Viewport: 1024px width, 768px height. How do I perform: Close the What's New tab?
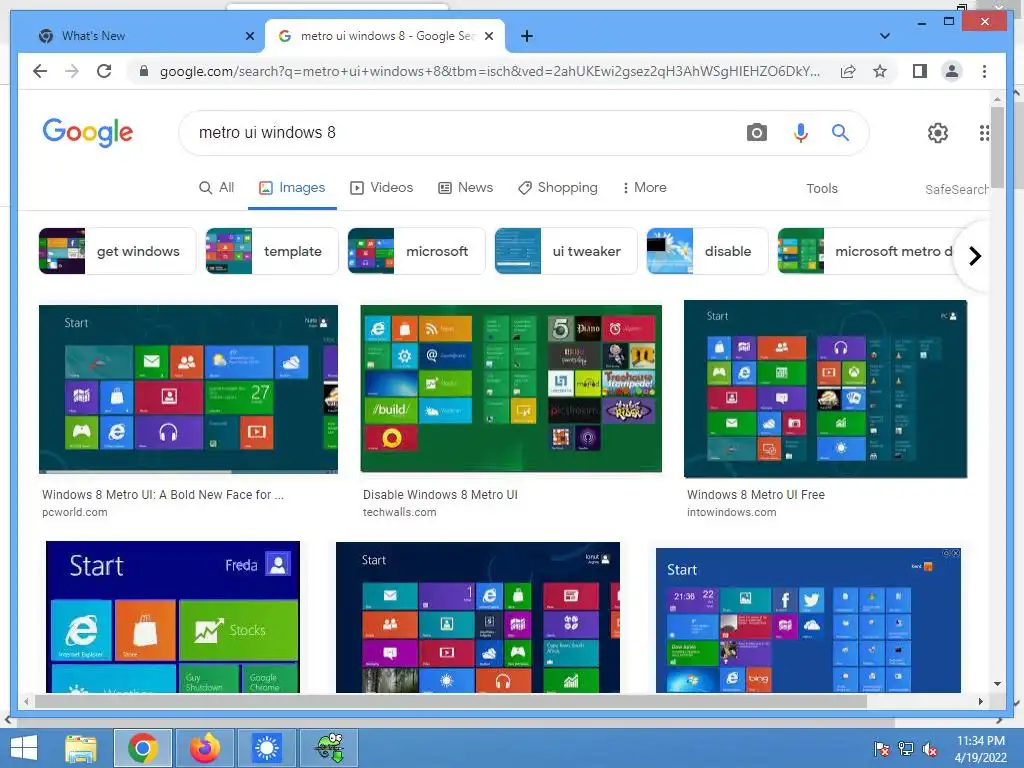[x=249, y=36]
